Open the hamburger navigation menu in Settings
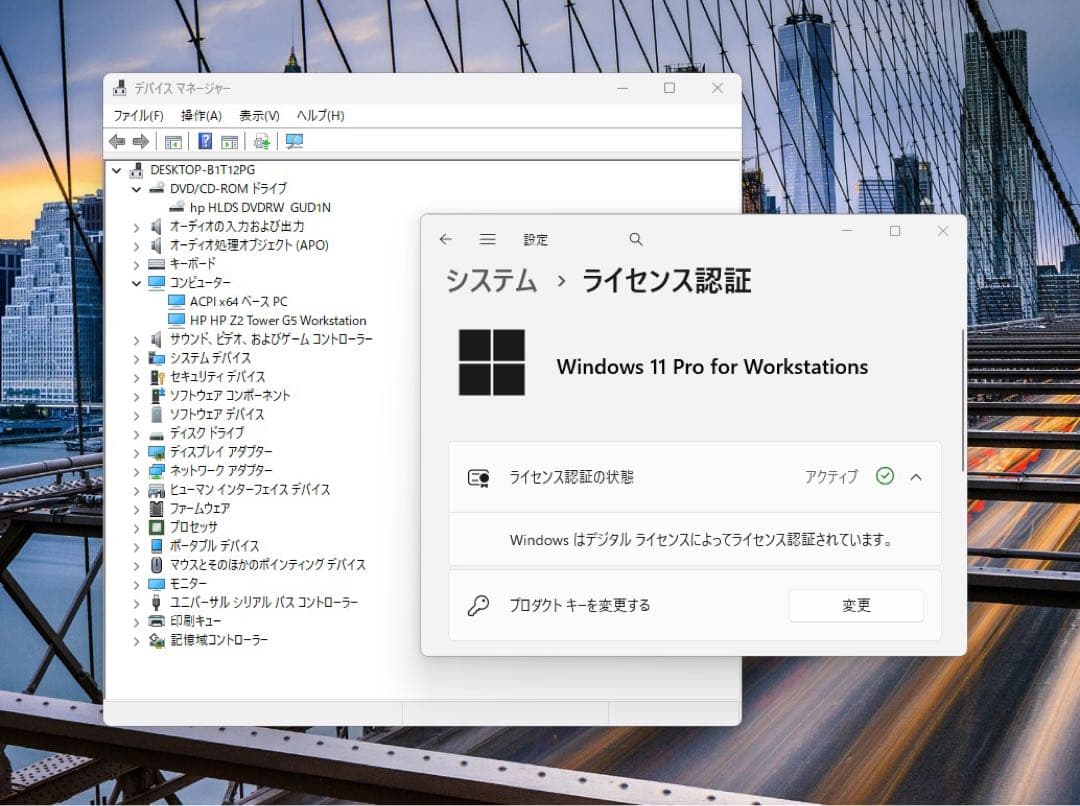This screenshot has width=1080, height=806. (488, 239)
